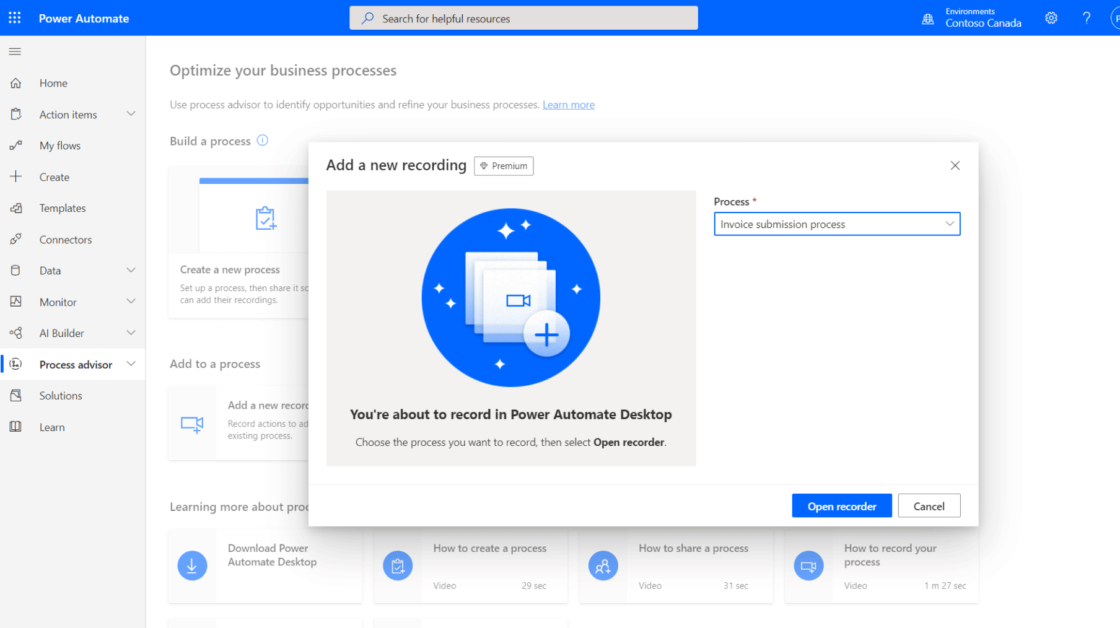
Task: Open the app launcher waffle icon
Action: pyautogui.click(x=15, y=18)
